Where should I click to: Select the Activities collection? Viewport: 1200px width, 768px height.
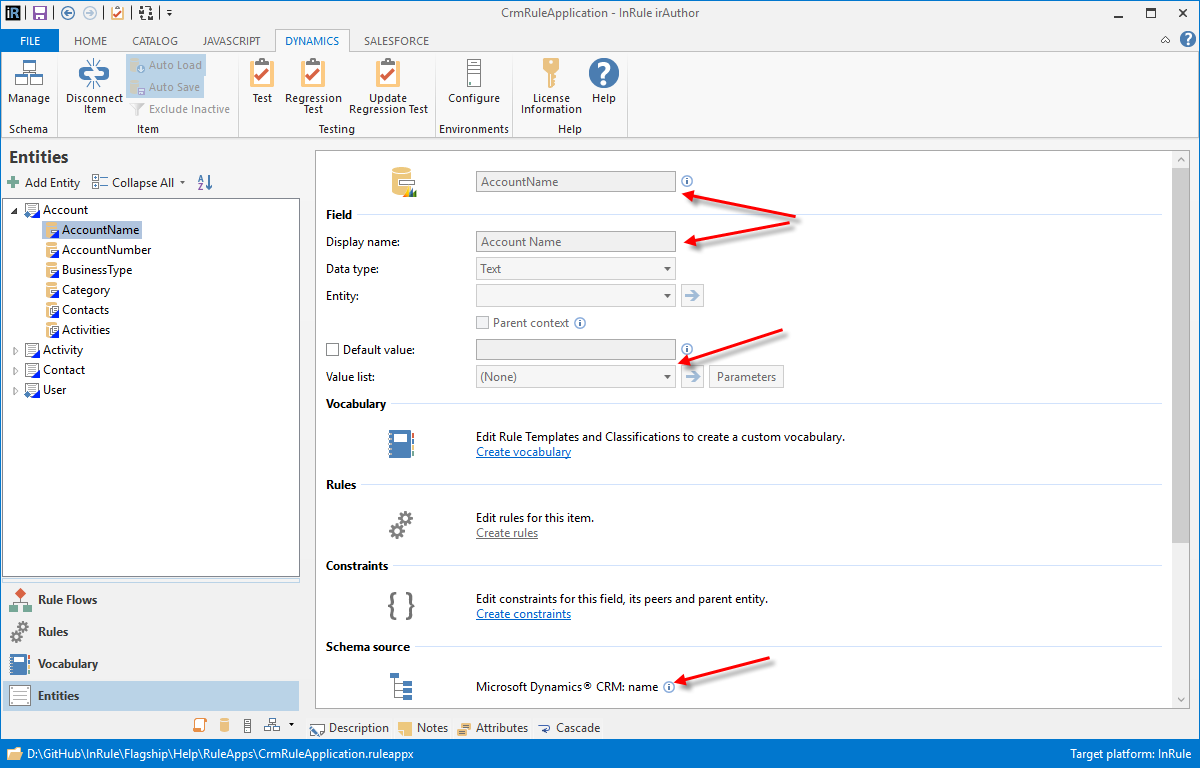tap(78, 330)
